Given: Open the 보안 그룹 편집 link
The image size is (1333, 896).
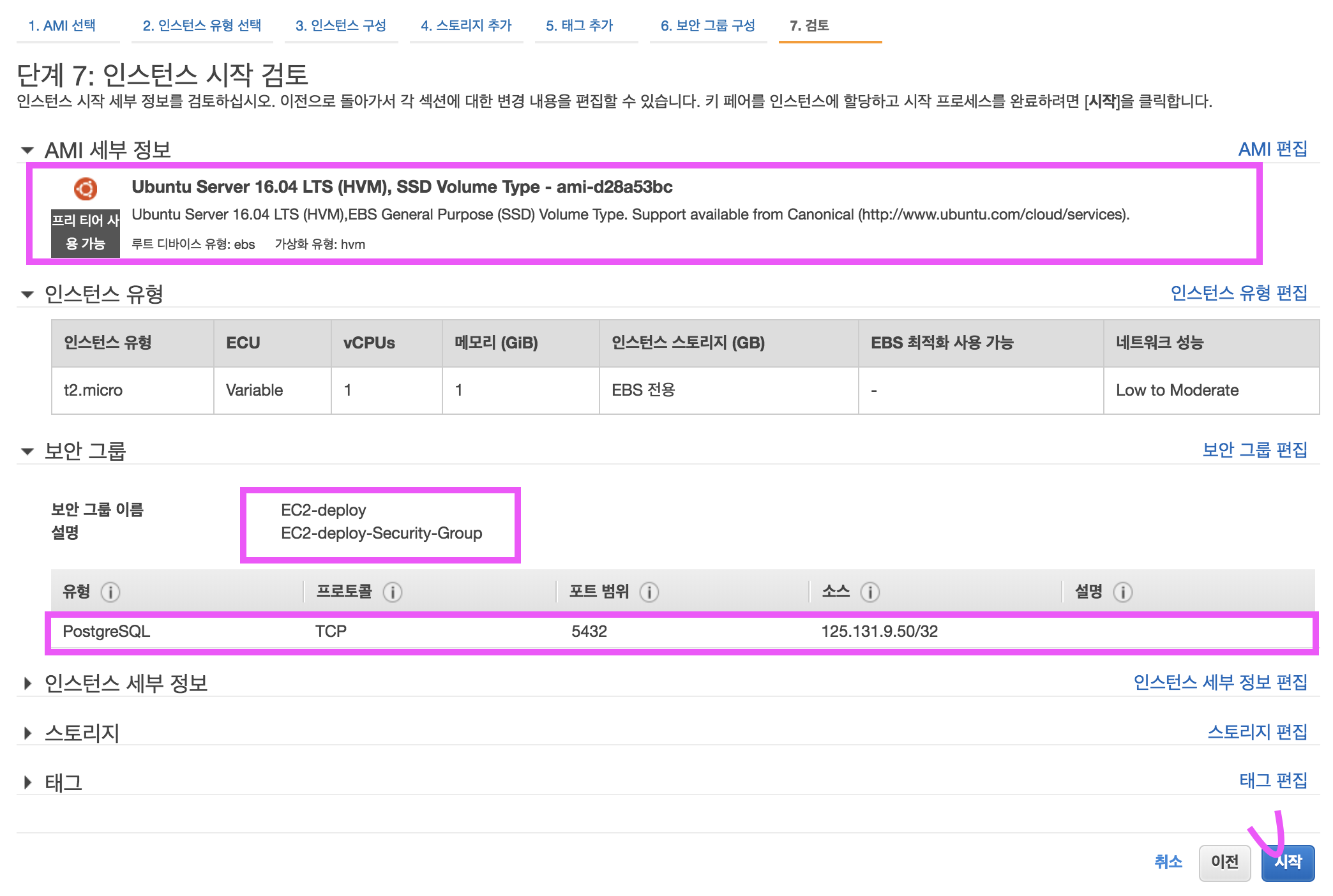Looking at the screenshot, I should click(1255, 450).
